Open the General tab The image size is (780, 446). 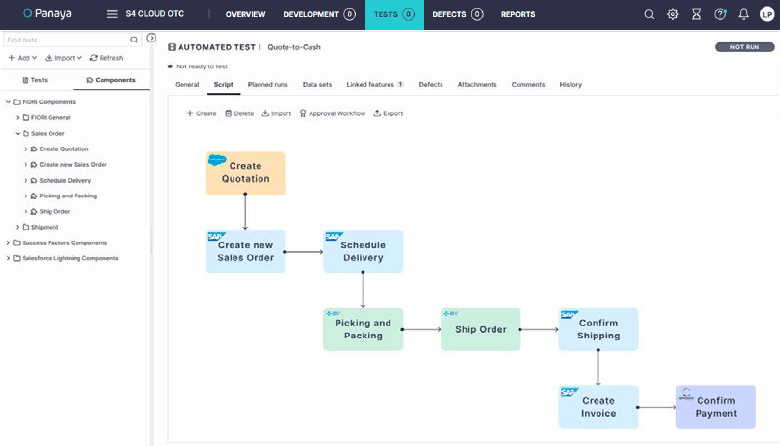point(187,85)
